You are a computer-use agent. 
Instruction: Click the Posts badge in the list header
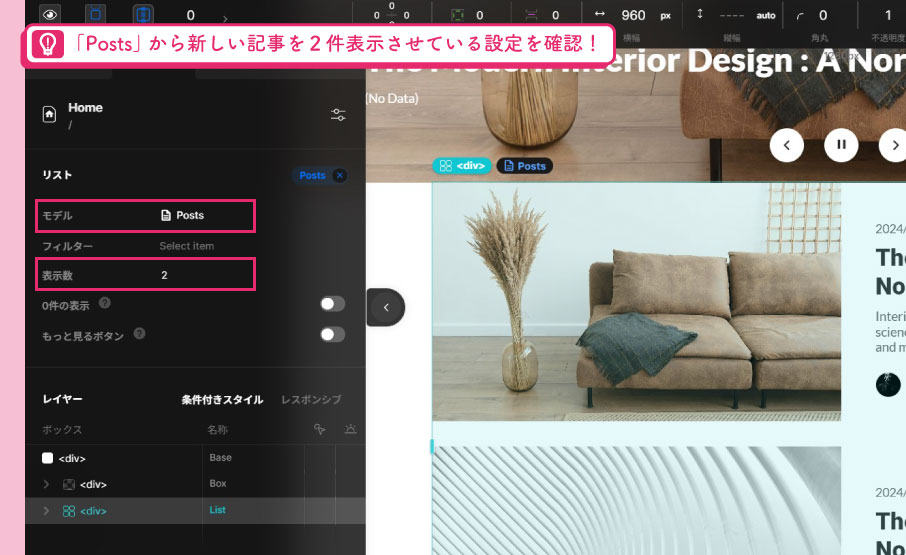click(313, 175)
